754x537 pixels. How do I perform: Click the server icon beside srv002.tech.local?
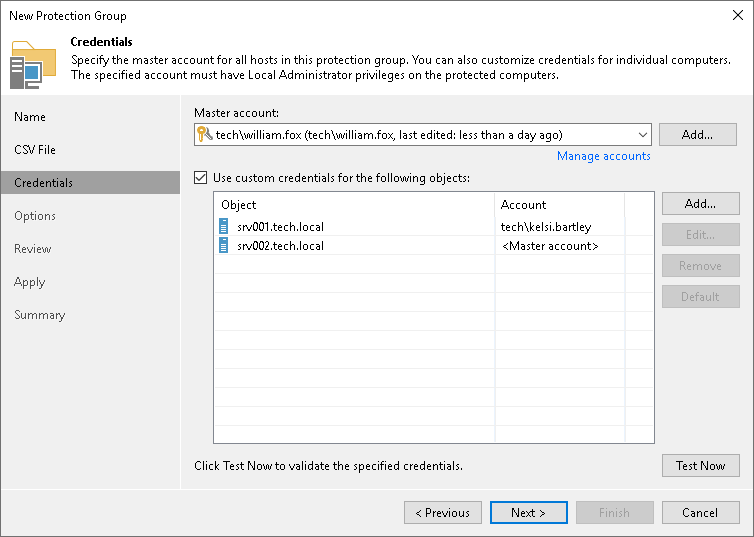pos(224,245)
